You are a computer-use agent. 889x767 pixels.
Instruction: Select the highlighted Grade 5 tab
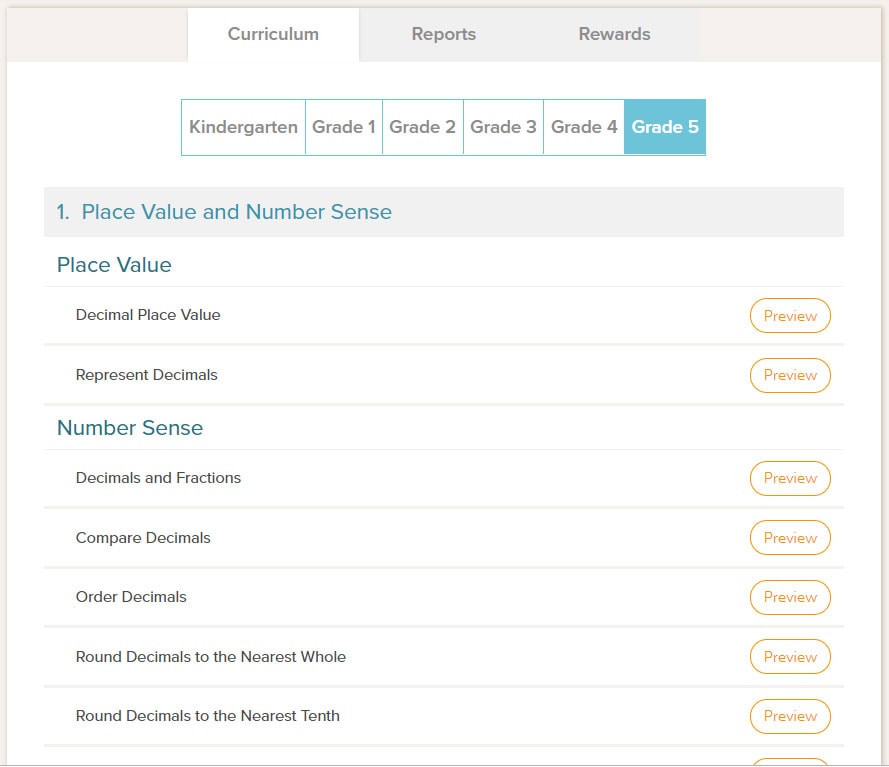pos(664,127)
